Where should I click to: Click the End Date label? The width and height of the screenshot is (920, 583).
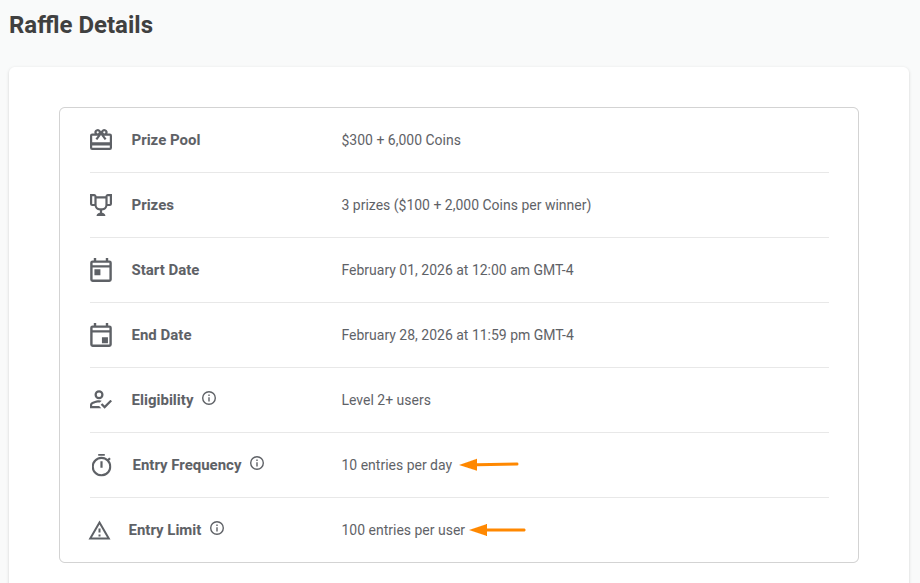[161, 335]
